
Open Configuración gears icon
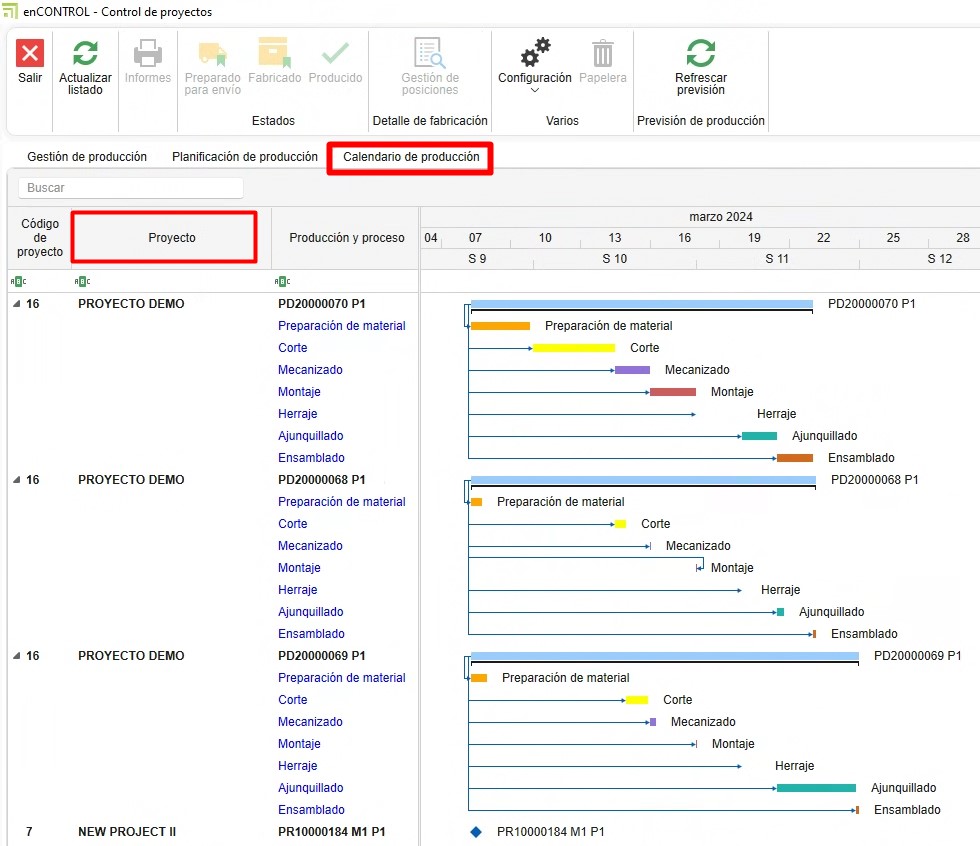[x=535, y=52]
